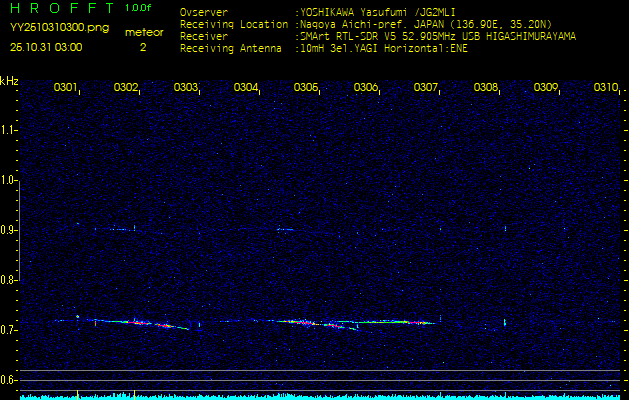Click the 0301 time marker
This screenshot has height=400, width=629.
point(66,88)
